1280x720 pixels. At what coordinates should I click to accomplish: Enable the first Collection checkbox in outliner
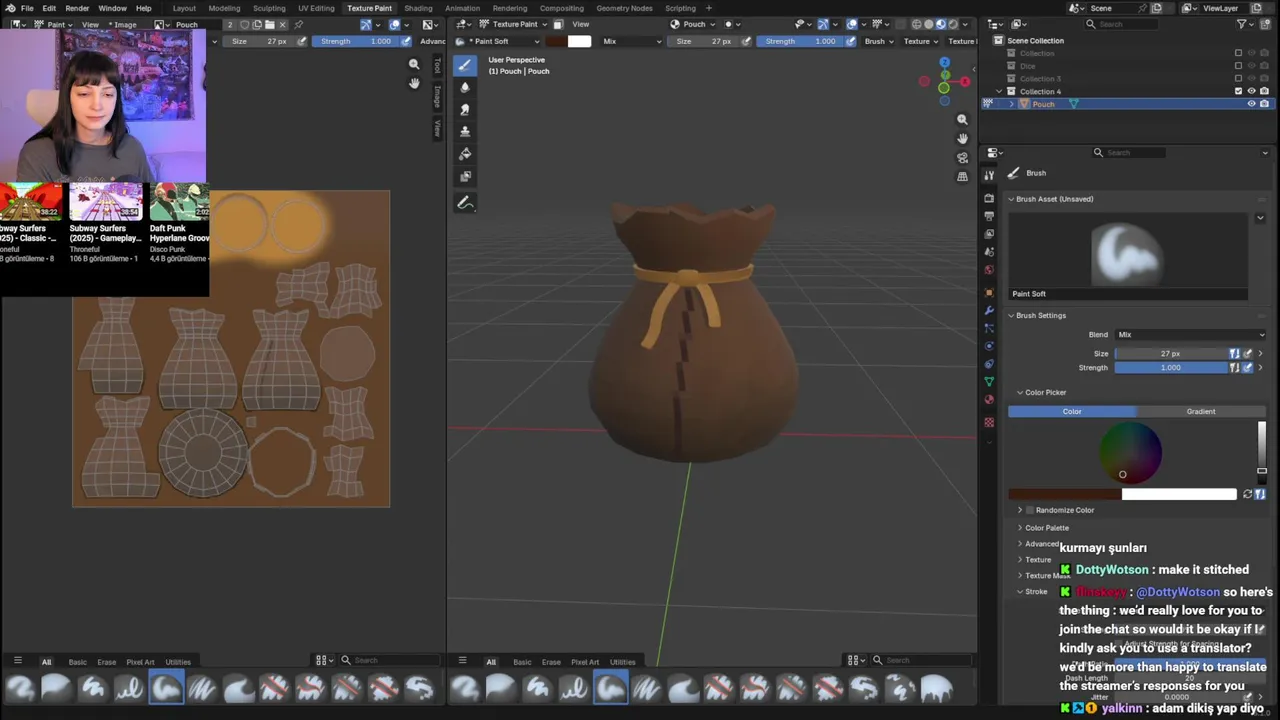pyautogui.click(x=1238, y=53)
